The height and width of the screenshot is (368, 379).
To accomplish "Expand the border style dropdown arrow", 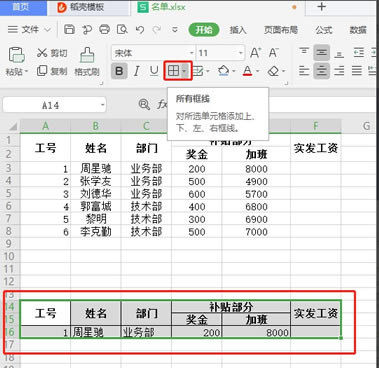I will pyautogui.click(x=185, y=71).
